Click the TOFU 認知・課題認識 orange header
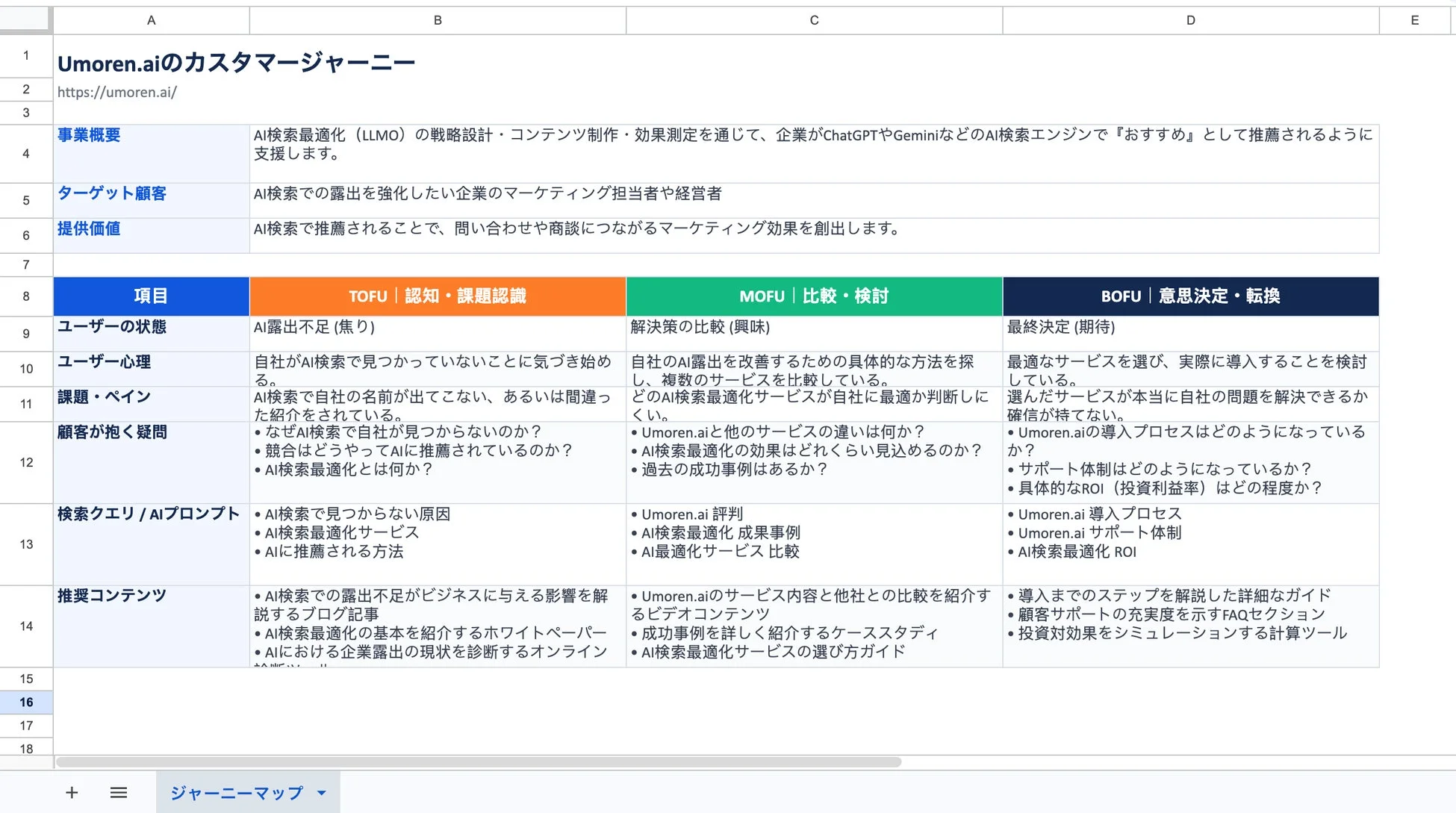Image resolution: width=1456 pixels, height=813 pixels. tap(438, 296)
